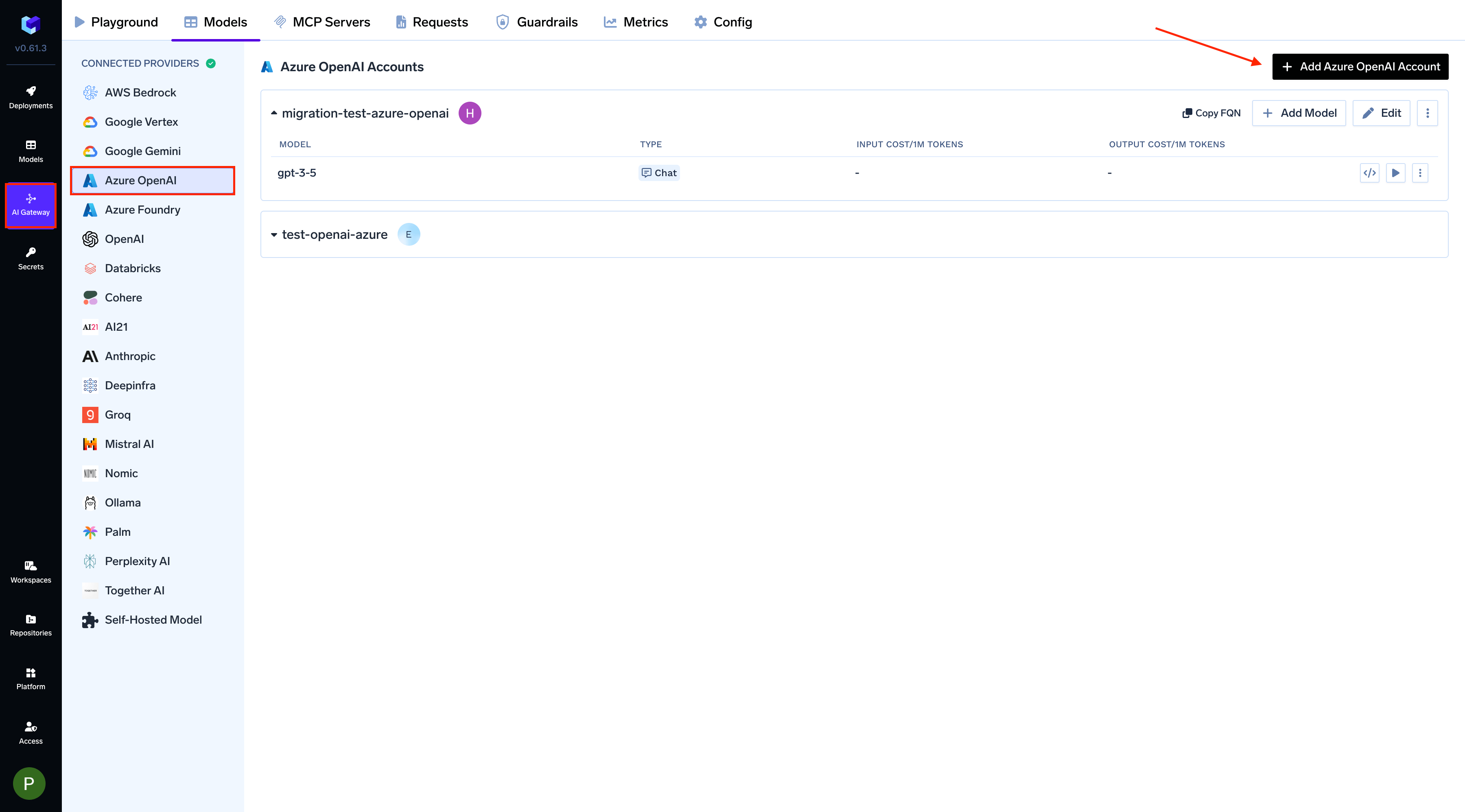This screenshot has width=1465, height=812.
Task: Click the OUTPUT COST/1M TOKENS column header
Action: (1166, 144)
